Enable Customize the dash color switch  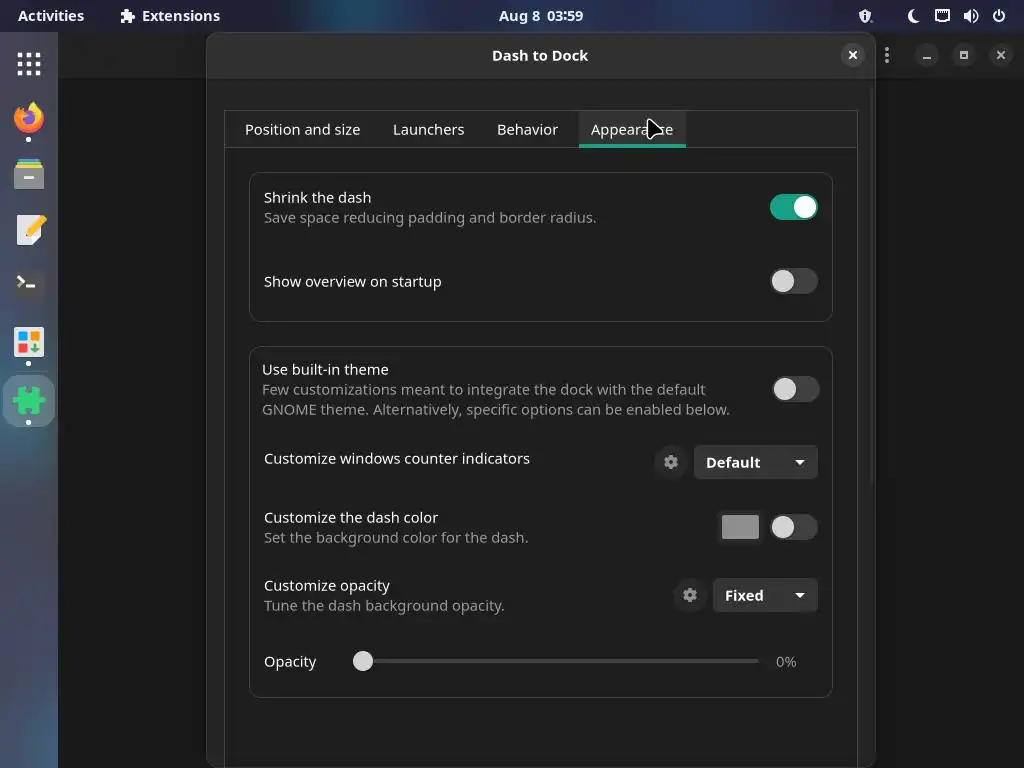click(x=793, y=527)
